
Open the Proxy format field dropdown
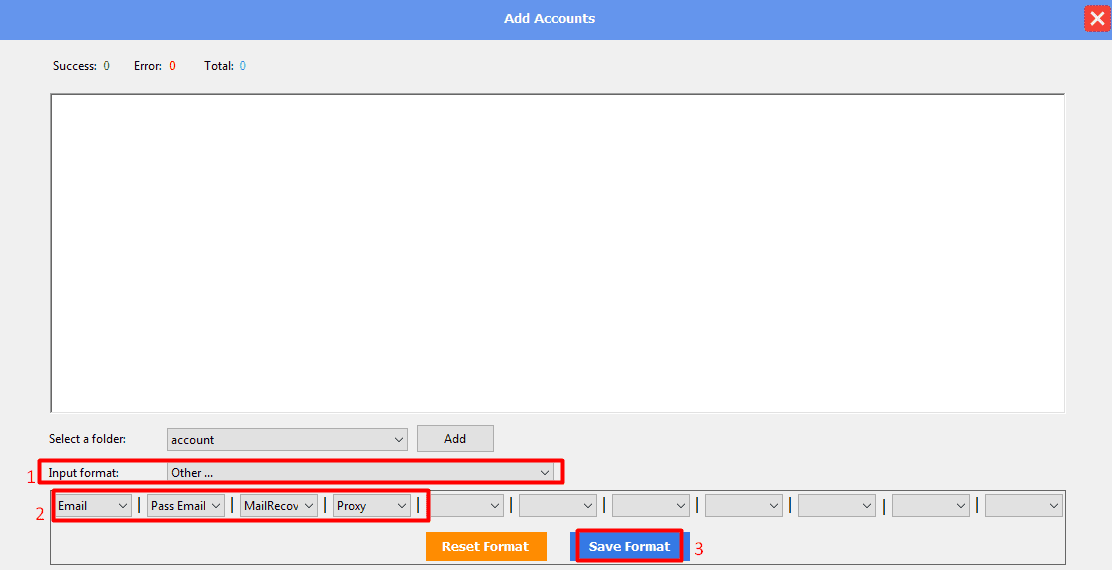click(372, 506)
